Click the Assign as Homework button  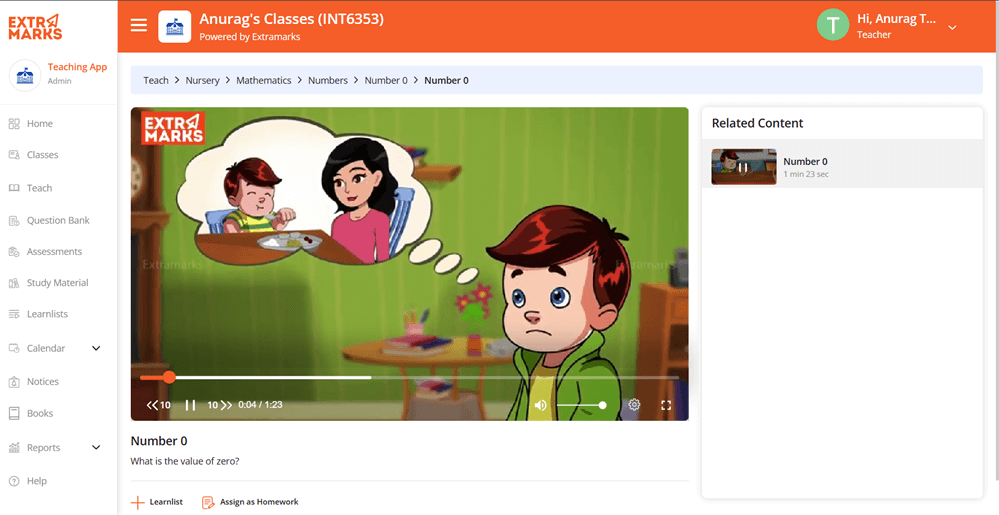tap(250, 502)
